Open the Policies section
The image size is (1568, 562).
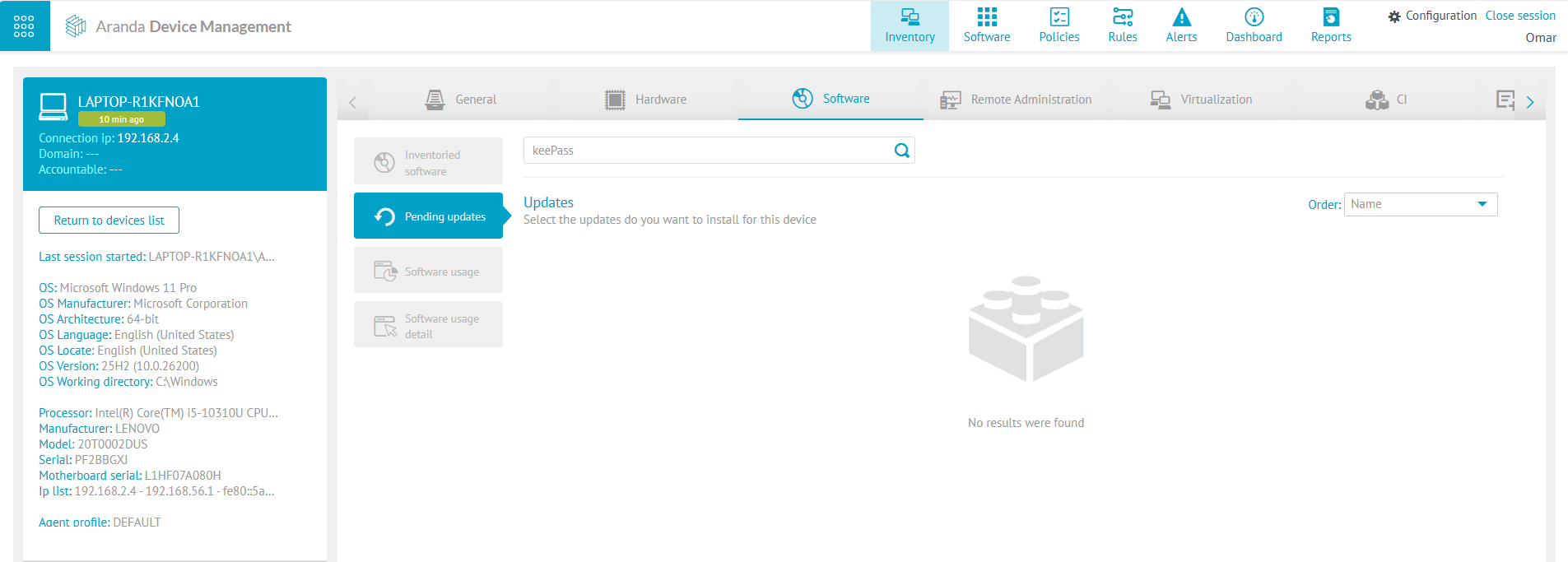point(1059,26)
